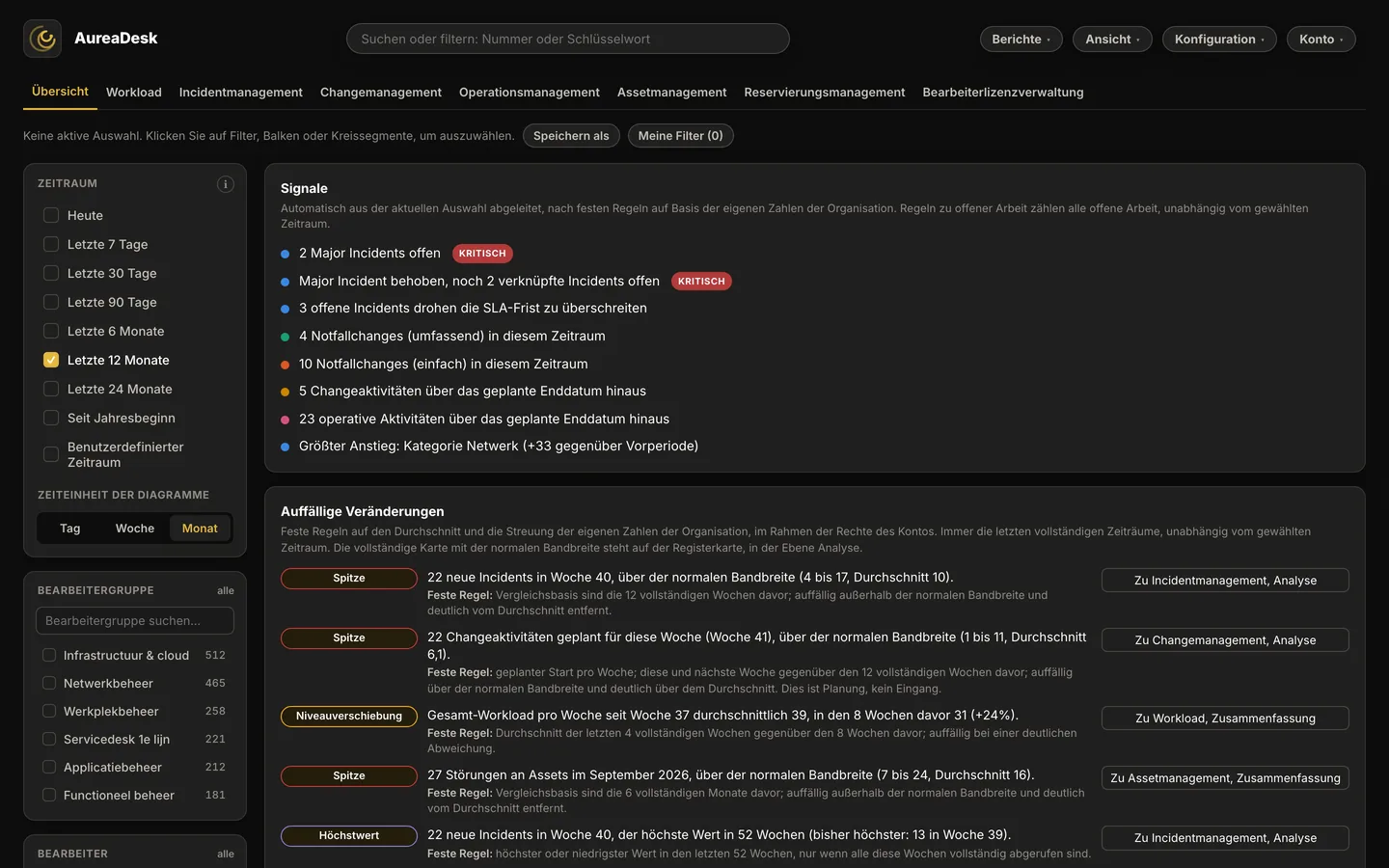
Task: Open the Operationsmanagement tab
Action: point(530,93)
